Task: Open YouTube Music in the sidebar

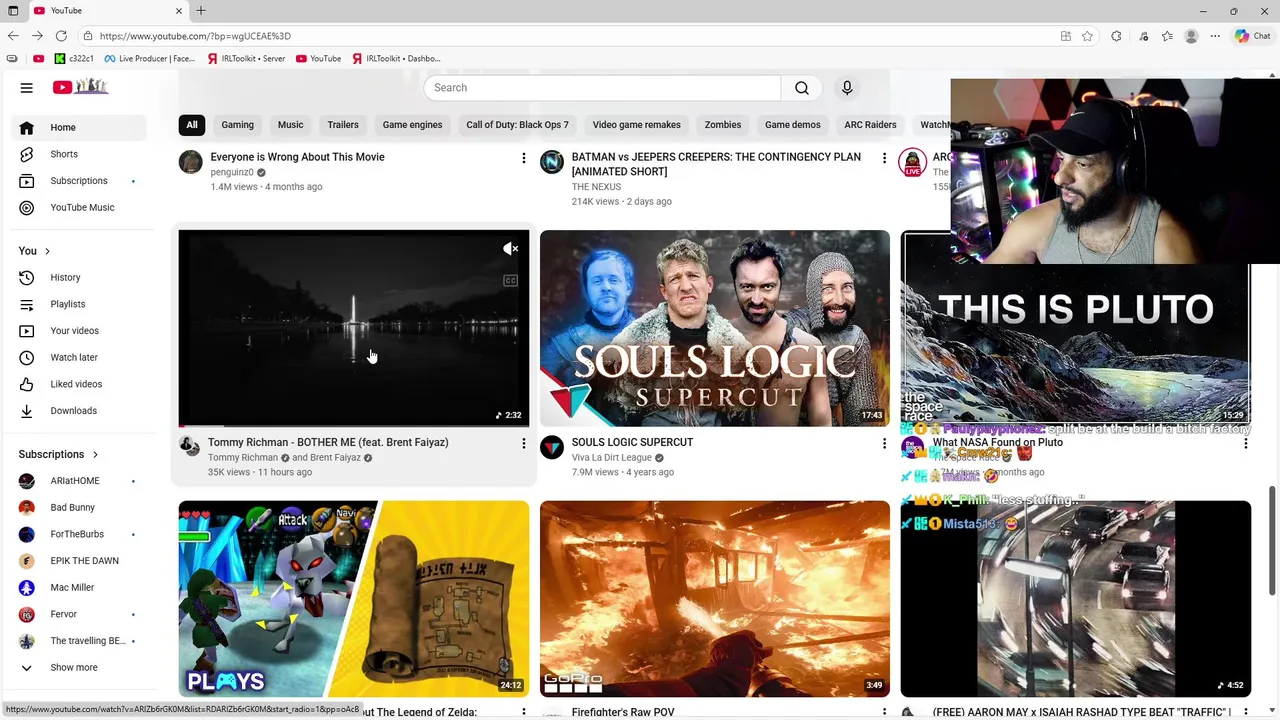Action: [78, 207]
